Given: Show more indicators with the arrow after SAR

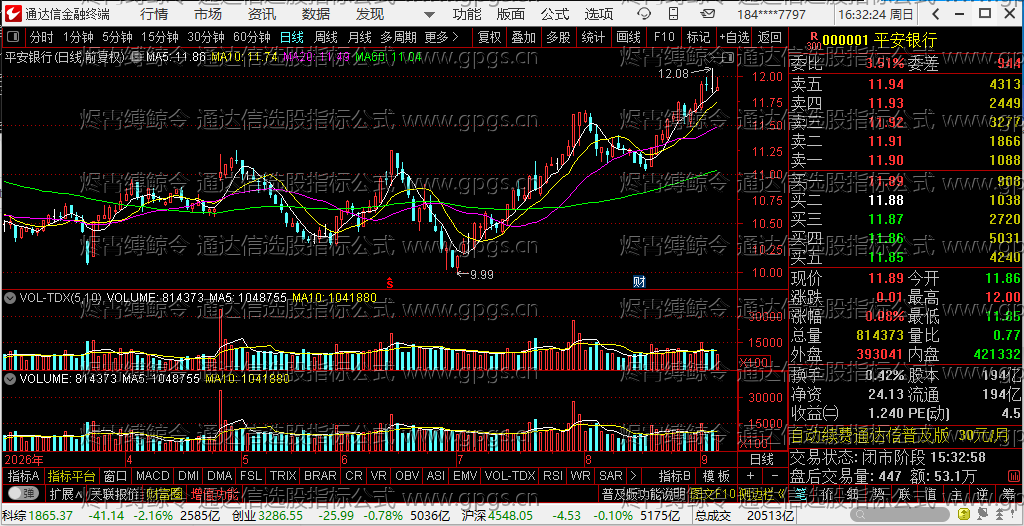Looking at the screenshot, I should coord(632,476).
